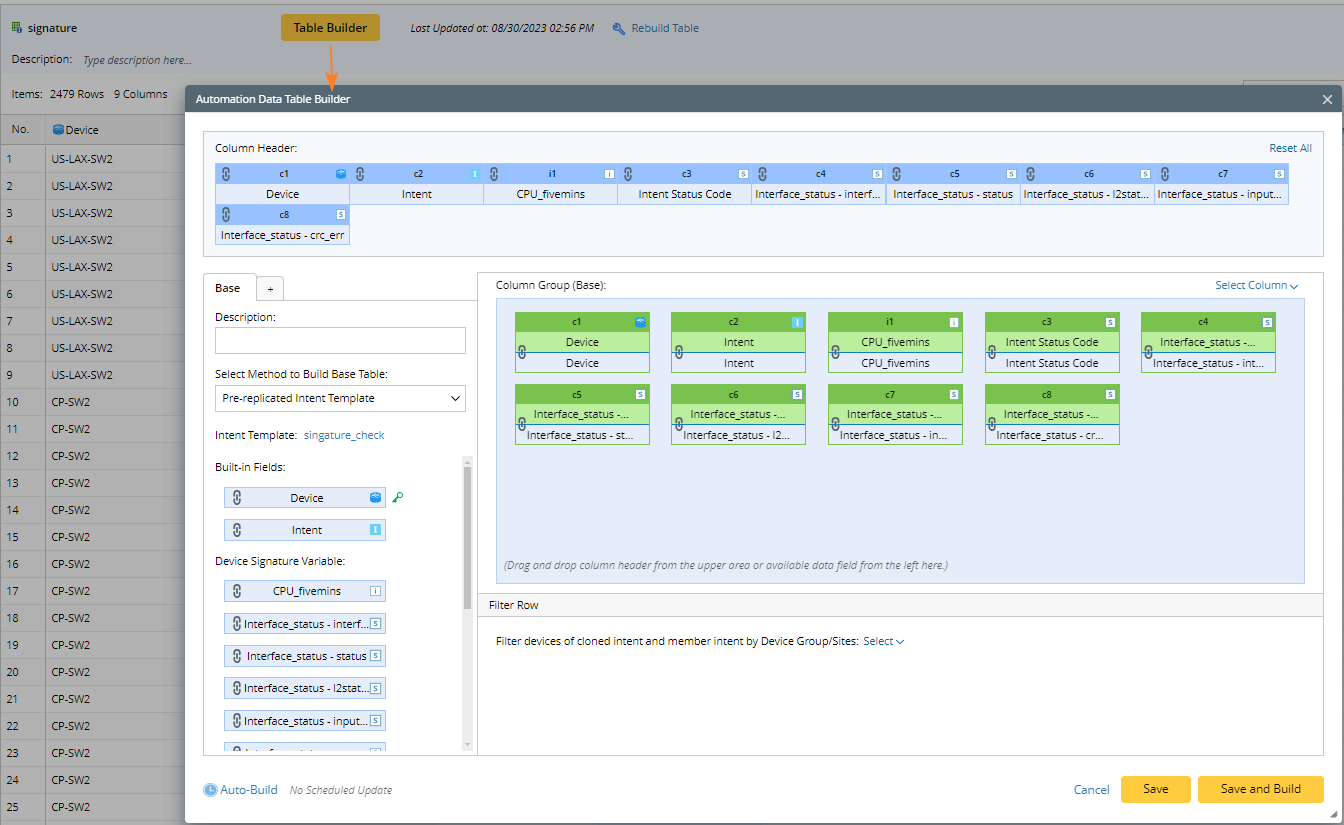1344x825 pixels.
Task: Click the Cancel link
Action: tap(1091, 789)
